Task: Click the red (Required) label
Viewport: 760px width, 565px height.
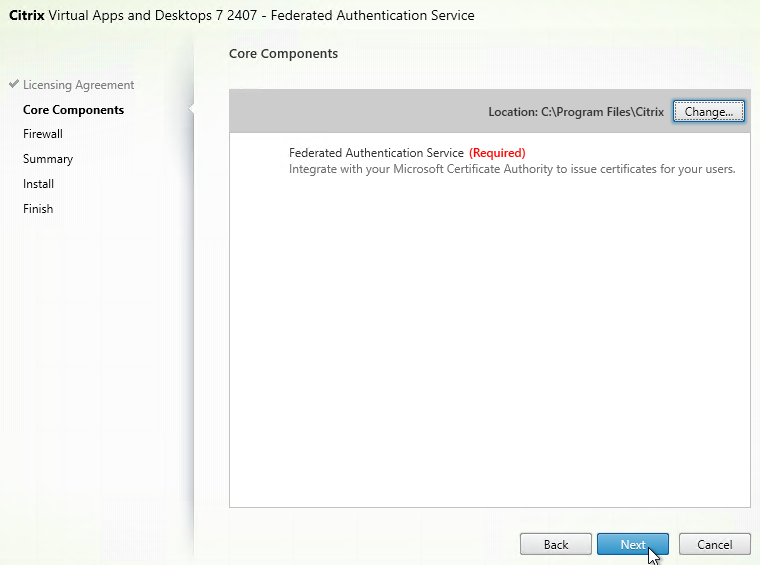Action: click(497, 153)
